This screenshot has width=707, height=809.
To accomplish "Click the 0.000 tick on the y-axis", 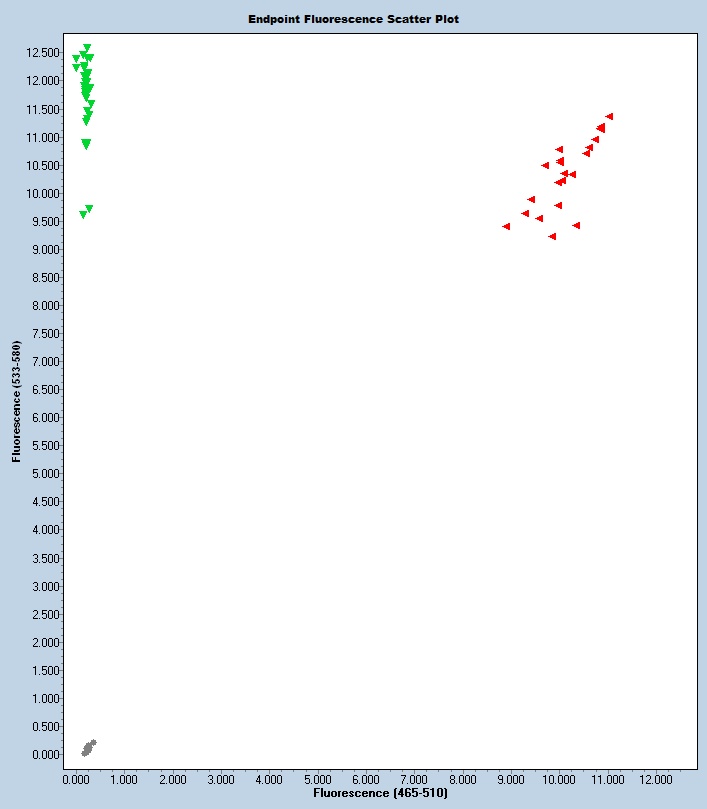I will coord(44,754).
